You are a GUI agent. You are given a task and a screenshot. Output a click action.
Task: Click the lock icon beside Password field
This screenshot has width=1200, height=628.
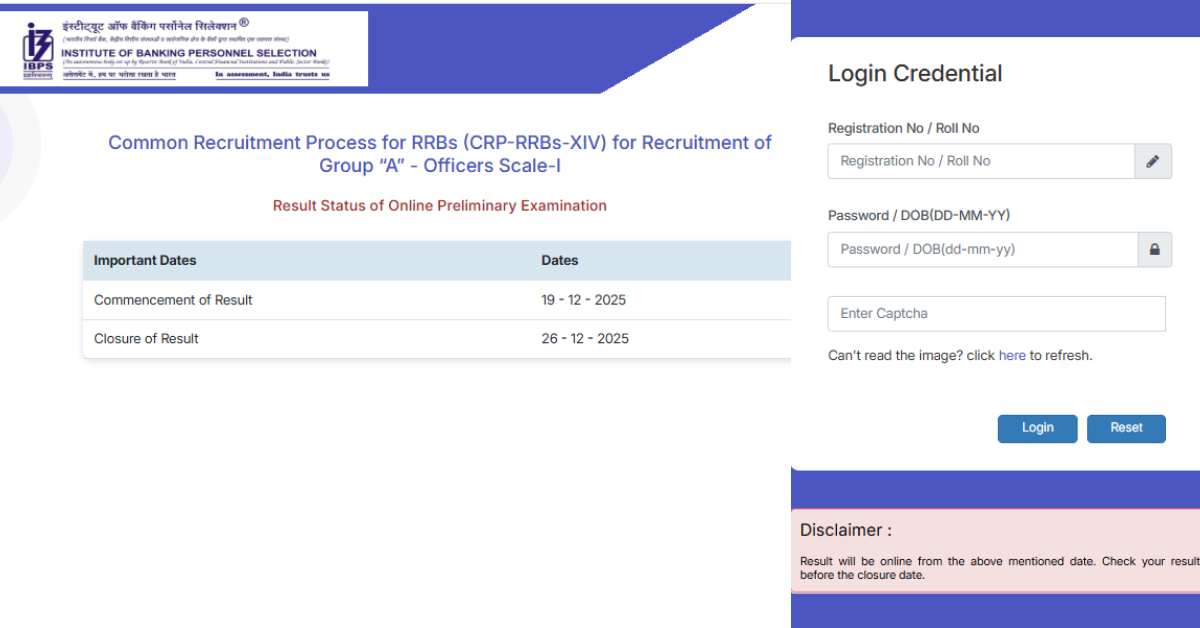click(1154, 249)
